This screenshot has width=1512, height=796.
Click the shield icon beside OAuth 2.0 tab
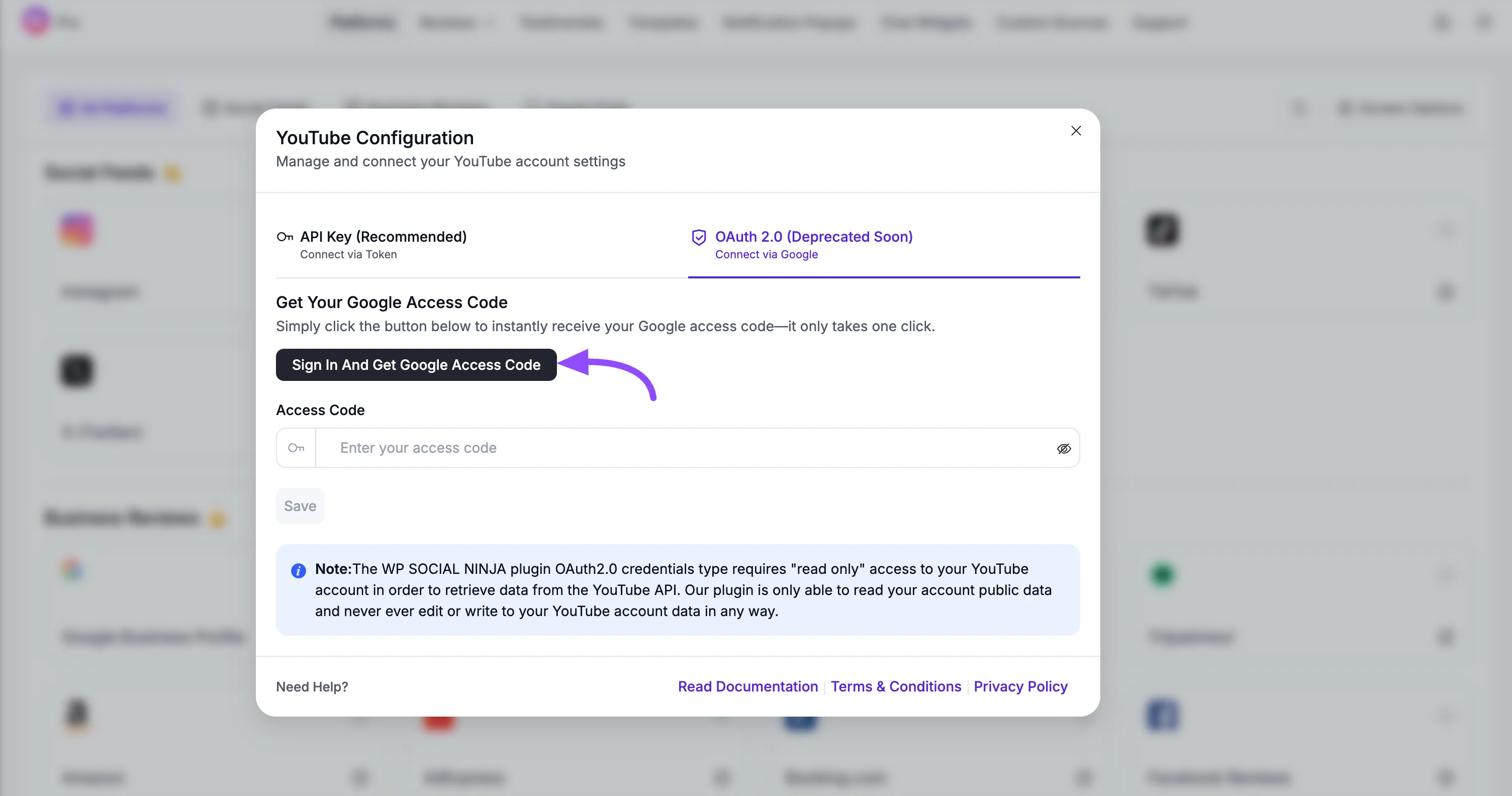pos(699,237)
